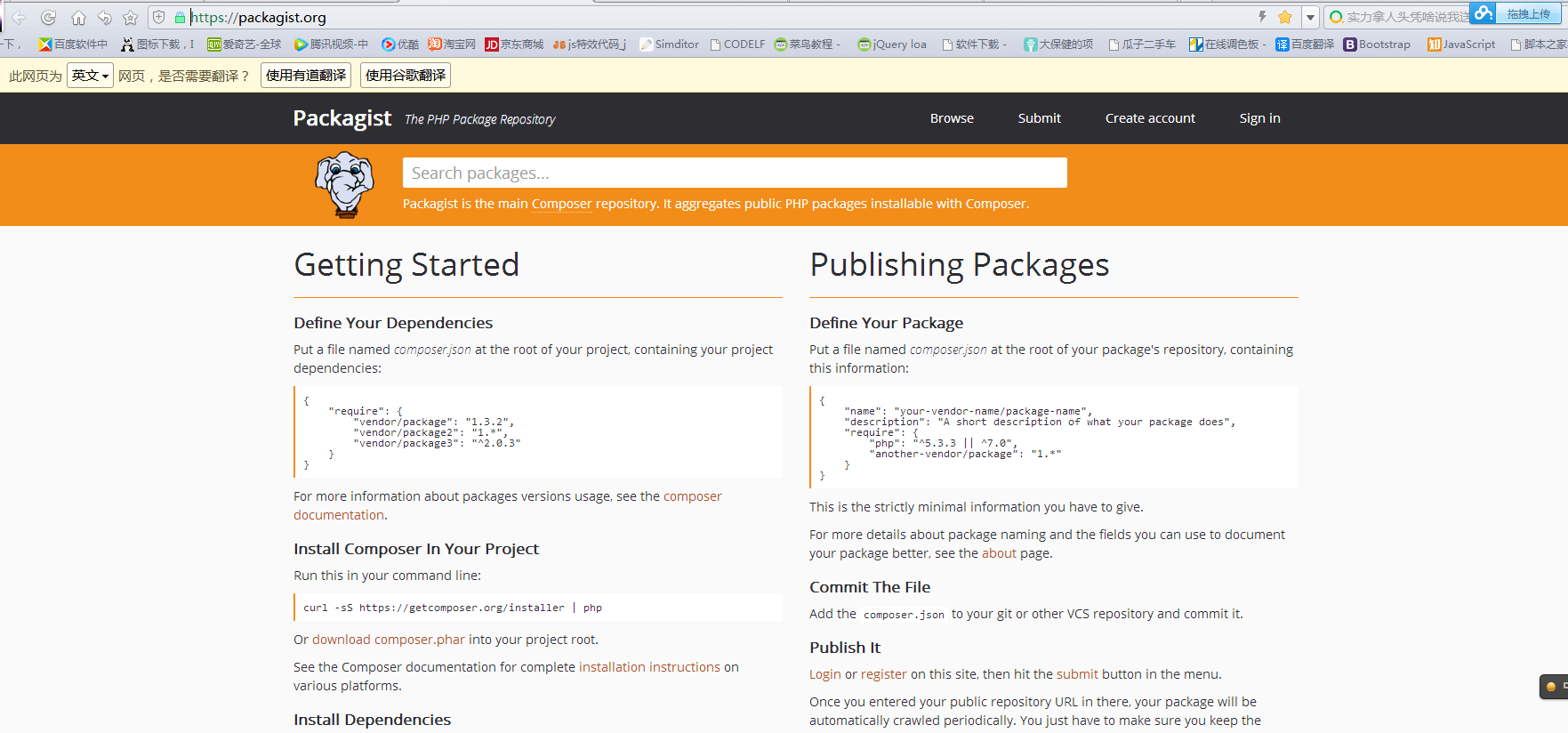Screen dimensions: 1568x733
Task: Open CODELF bookmark
Action: (737, 44)
